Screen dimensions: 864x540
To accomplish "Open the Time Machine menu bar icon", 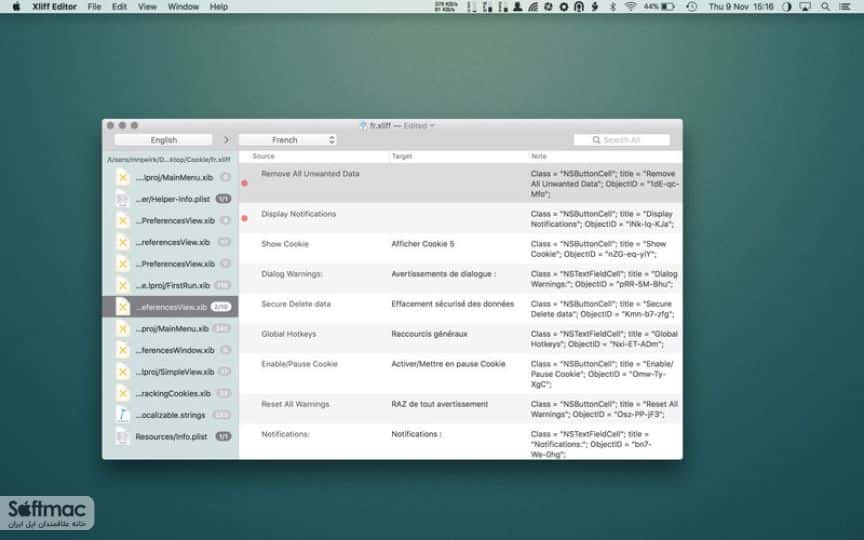I will pyautogui.click(x=692, y=7).
